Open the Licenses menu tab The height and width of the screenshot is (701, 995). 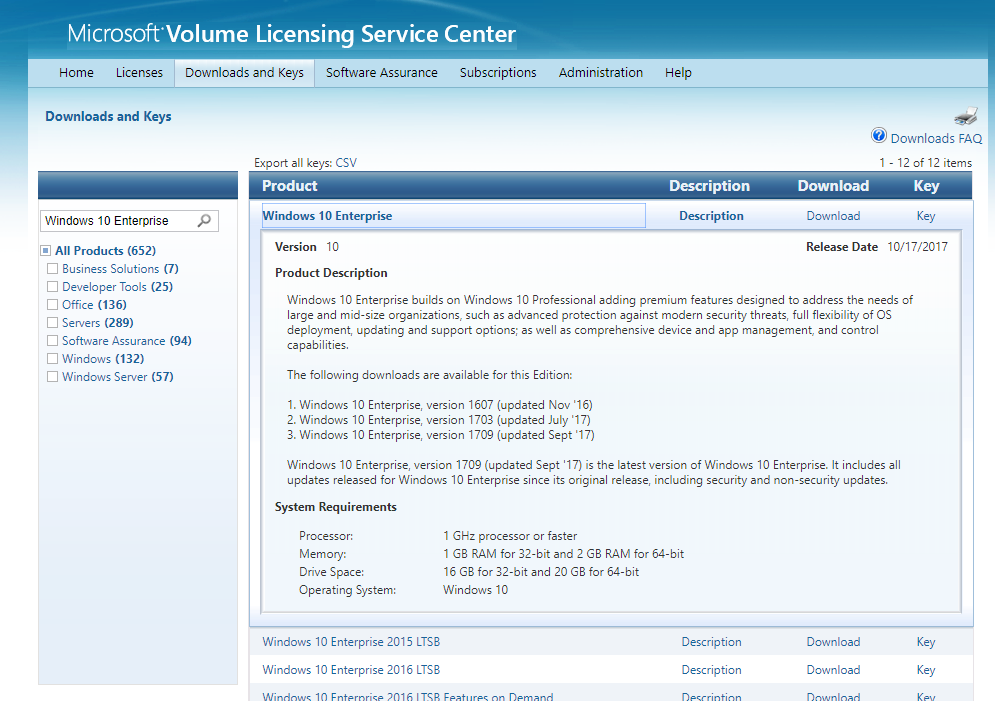click(139, 73)
